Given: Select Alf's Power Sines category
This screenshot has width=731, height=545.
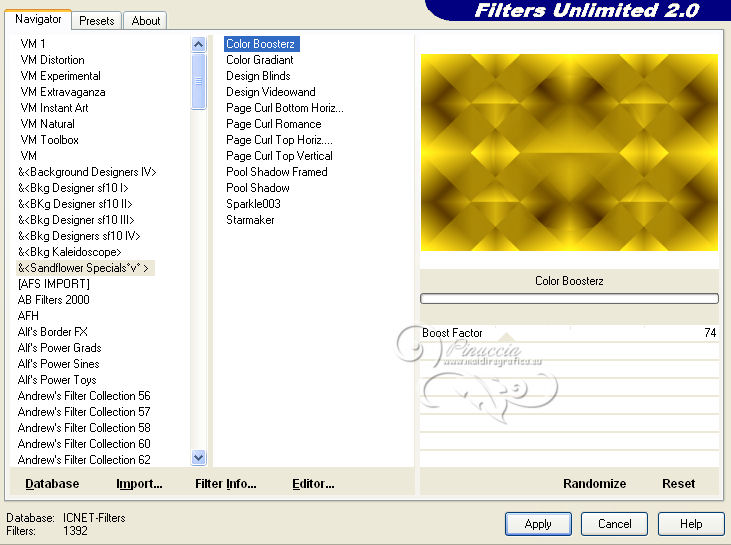Looking at the screenshot, I should click(x=58, y=364).
